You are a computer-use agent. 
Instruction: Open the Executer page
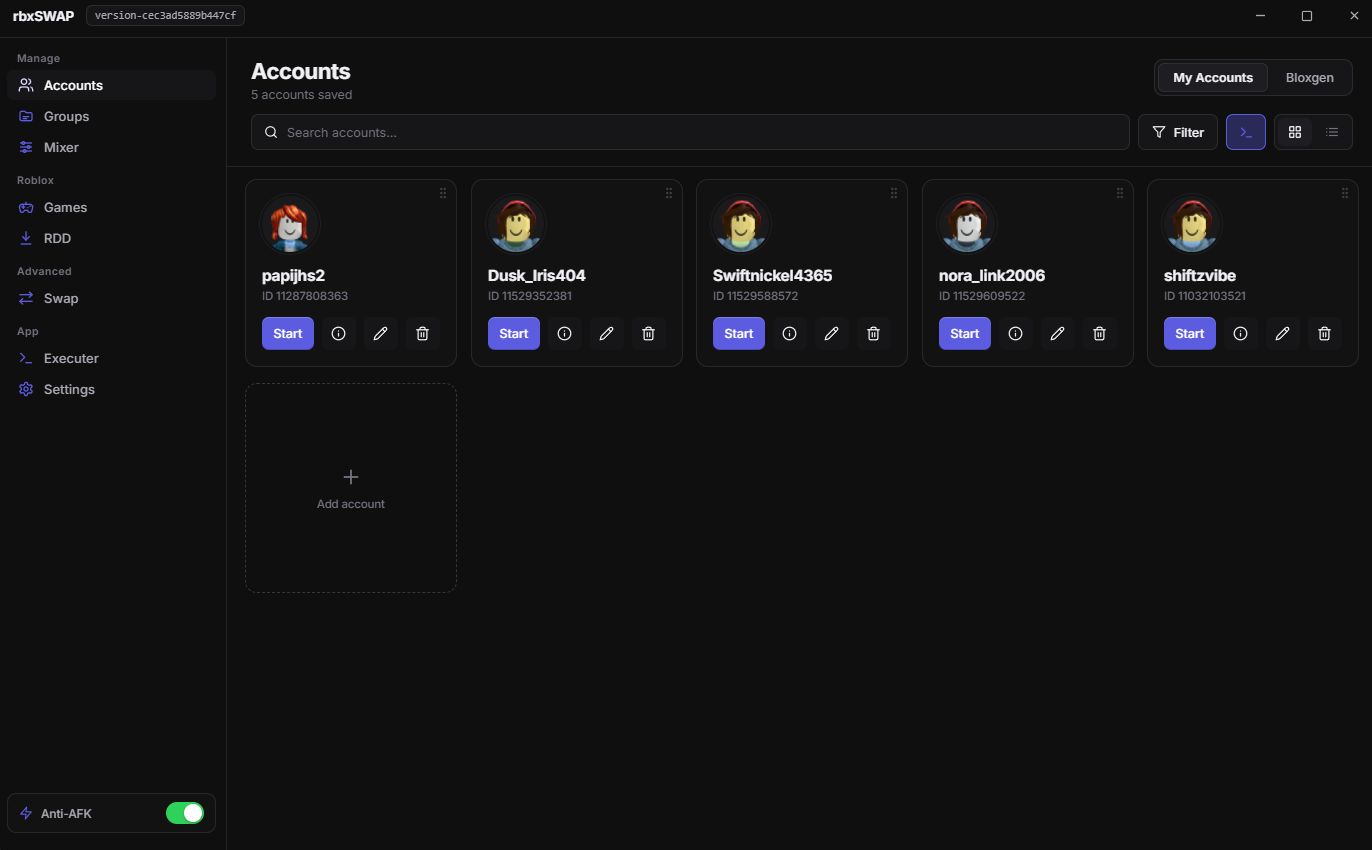pyautogui.click(x=111, y=358)
